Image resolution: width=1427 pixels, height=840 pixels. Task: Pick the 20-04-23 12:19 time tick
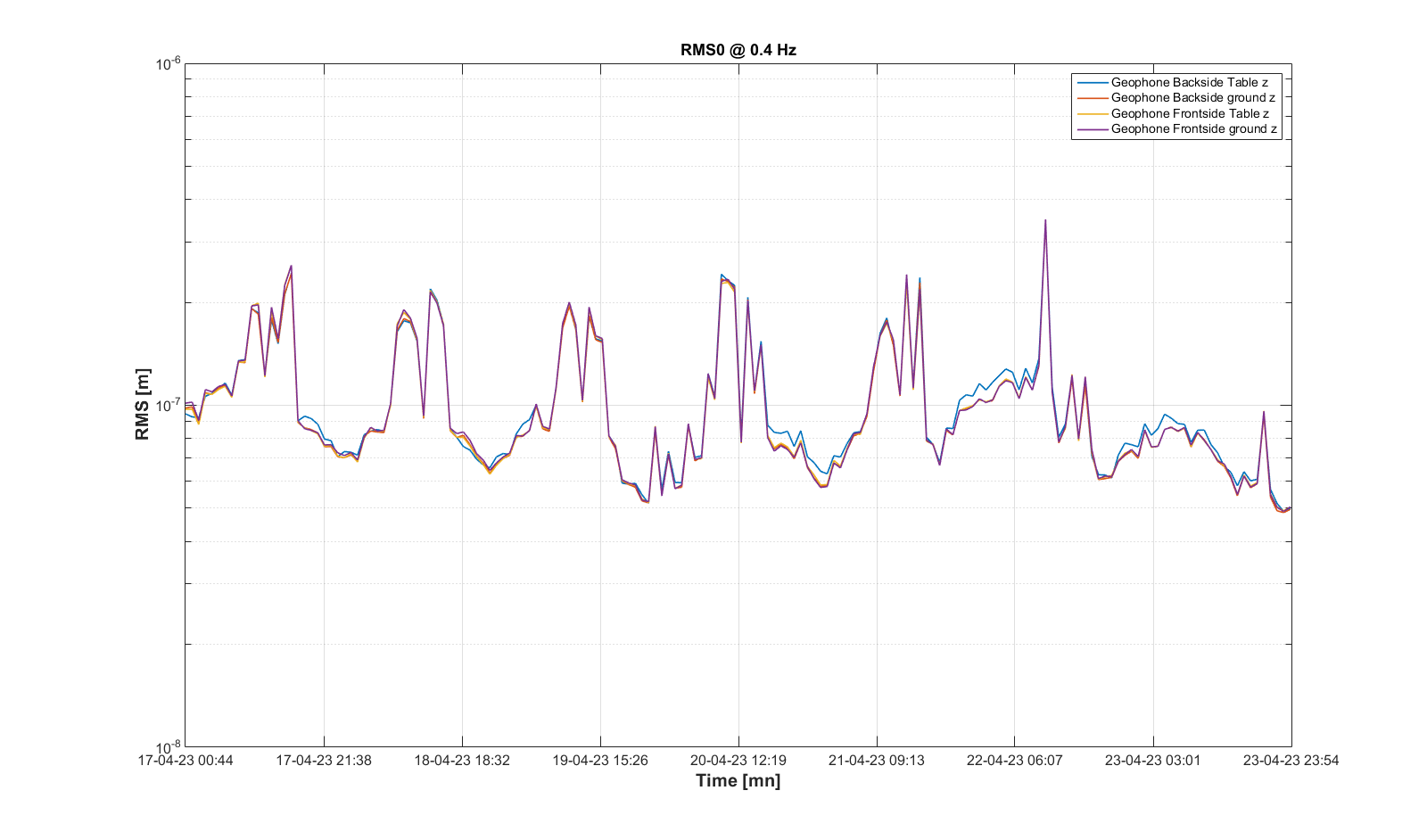click(738, 761)
